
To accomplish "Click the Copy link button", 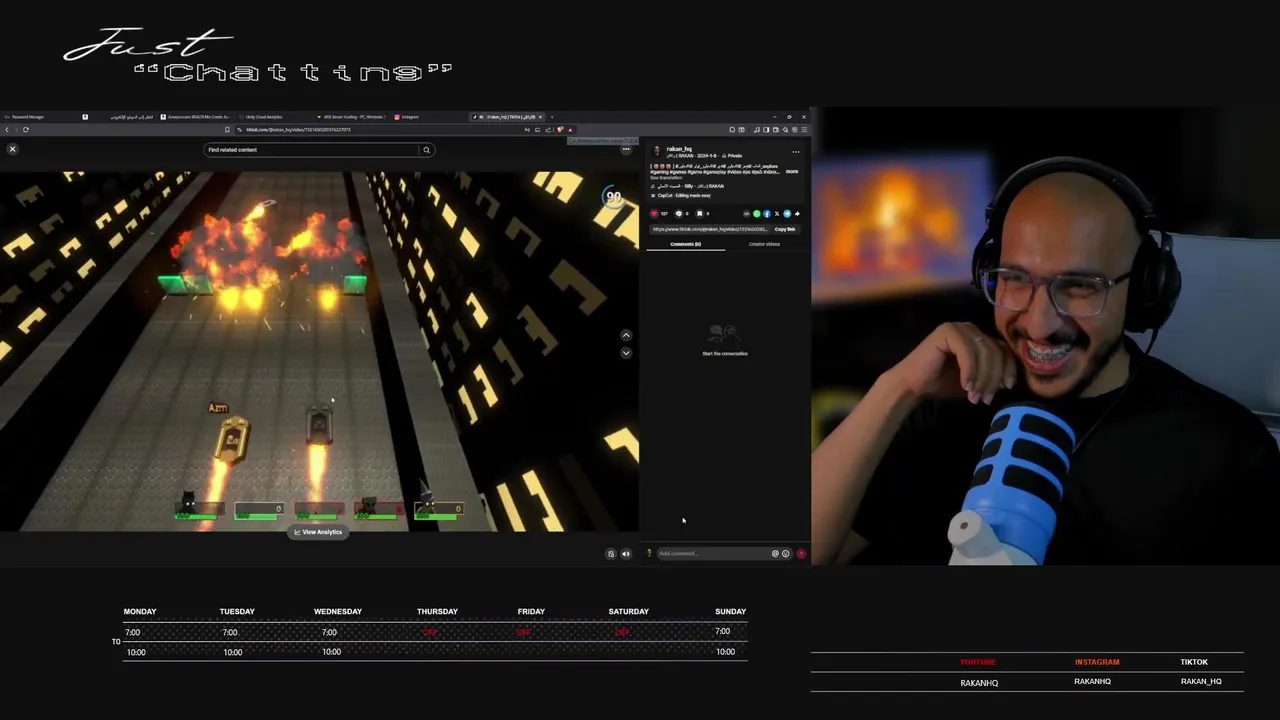I will [785, 229].
